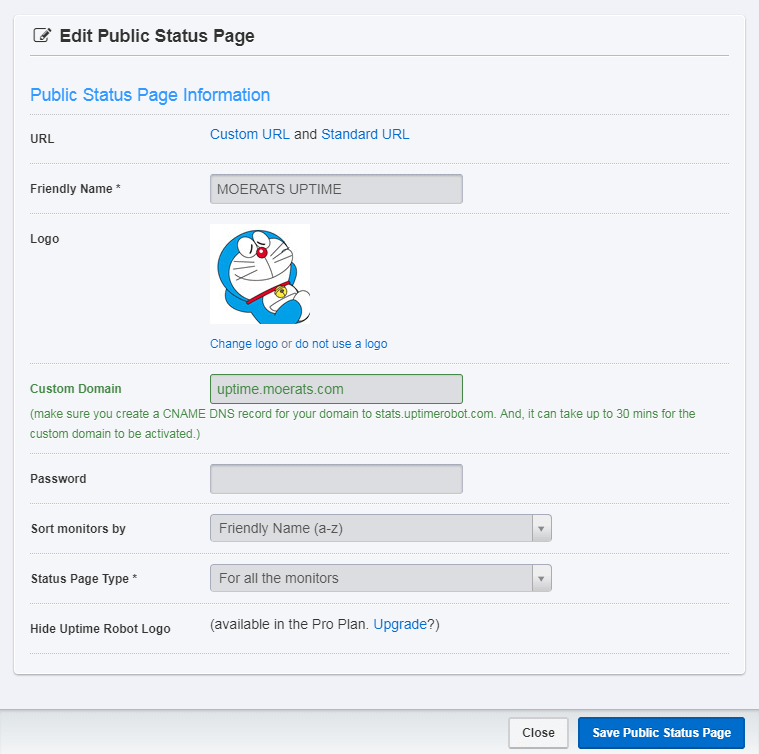Expand the Status Page Type dropdown
This screenshot has width=759, height=754.
[380, 578]
